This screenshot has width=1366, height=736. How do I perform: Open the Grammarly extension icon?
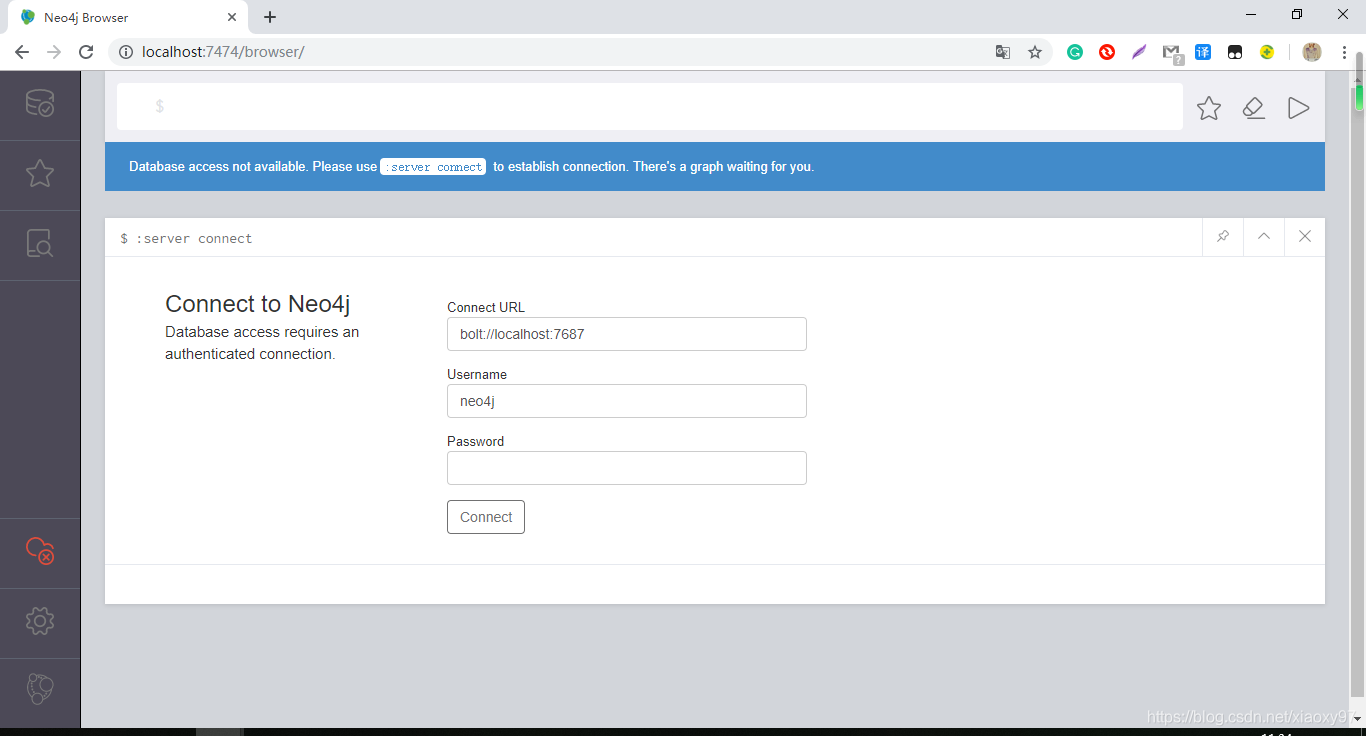[x=1075, y=52]
